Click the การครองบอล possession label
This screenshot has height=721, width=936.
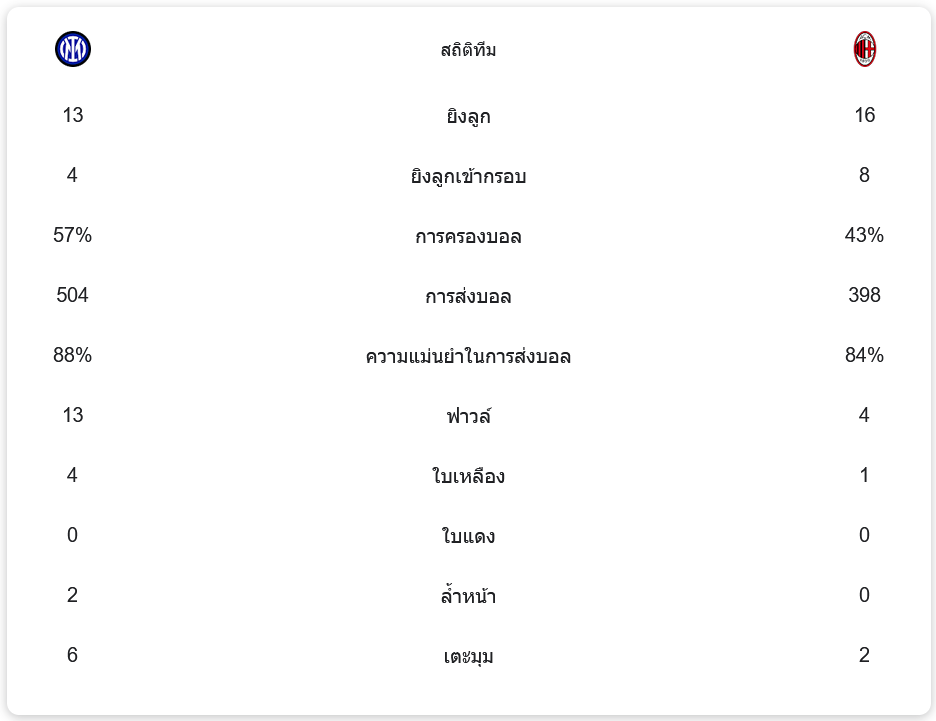(x=468, y=236)
